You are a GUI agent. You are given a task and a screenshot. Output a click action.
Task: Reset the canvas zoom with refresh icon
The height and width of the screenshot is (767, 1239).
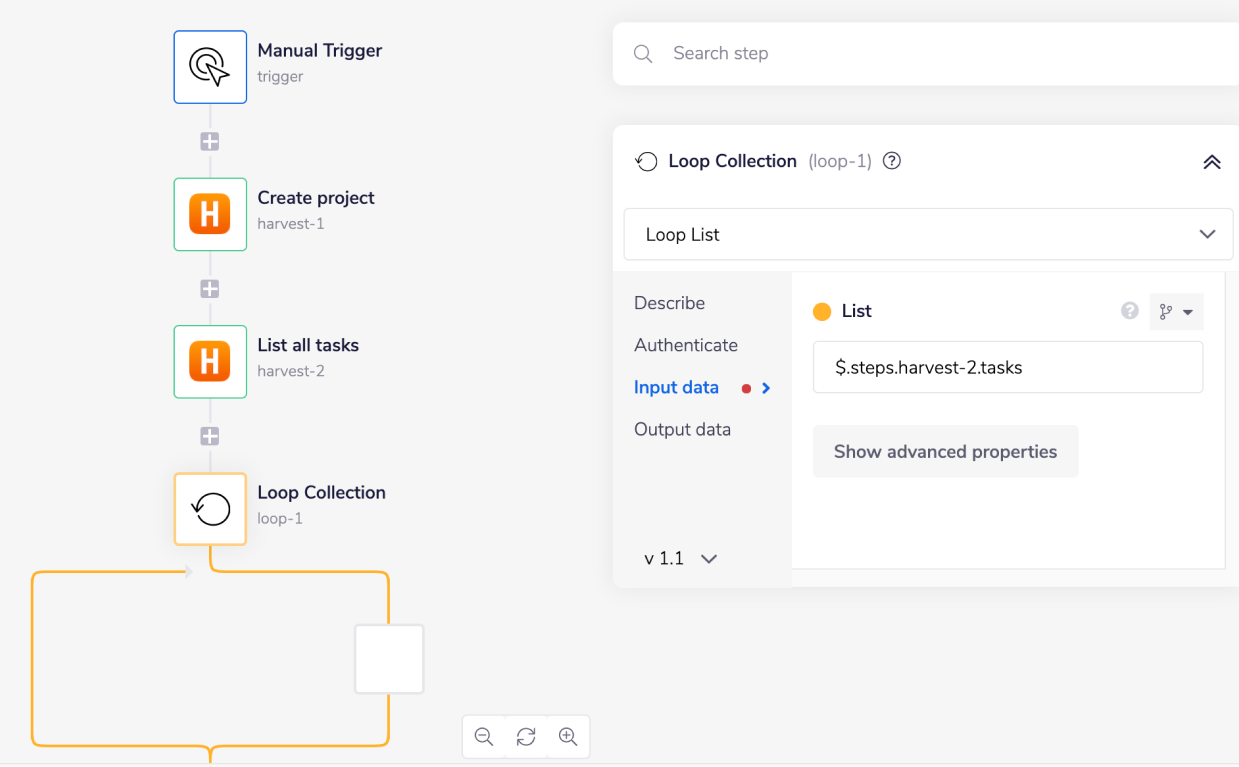click(526, 737)
